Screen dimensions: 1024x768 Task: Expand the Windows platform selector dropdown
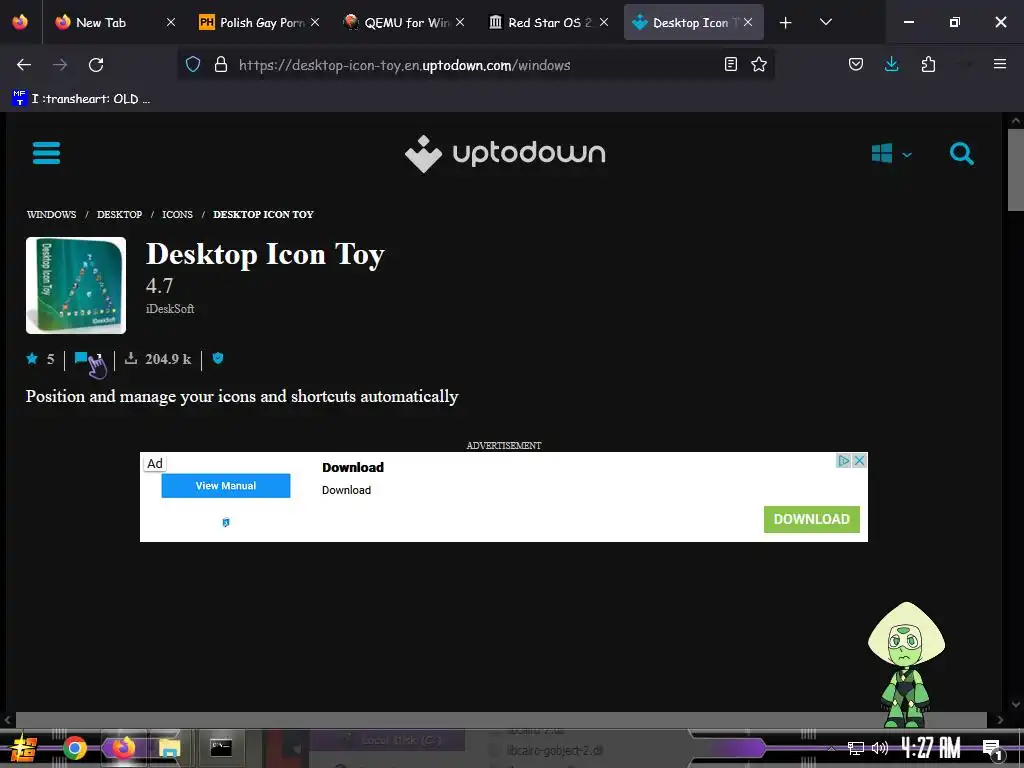[891, 154]
